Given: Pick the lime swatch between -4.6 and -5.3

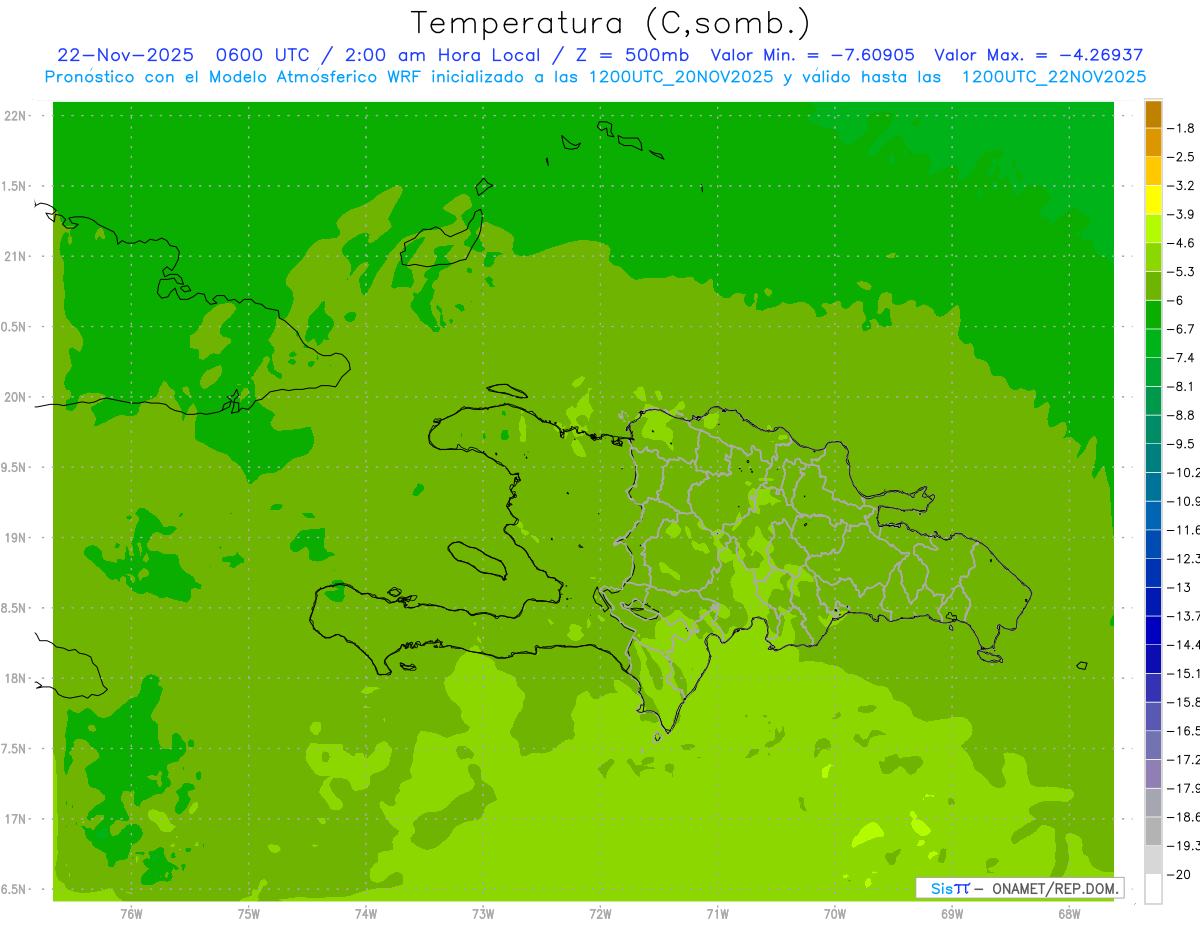Looking at the screenshot, I should pos(1153,258).
